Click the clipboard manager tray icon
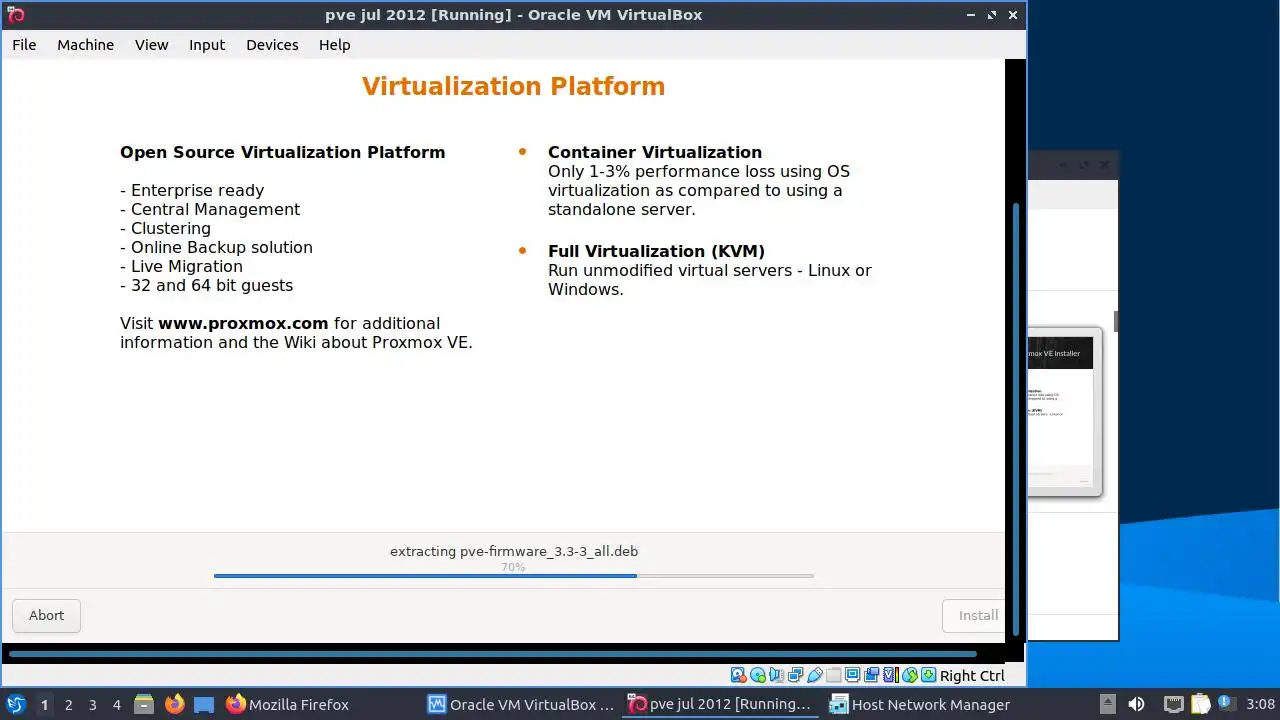 (1200, 704)
